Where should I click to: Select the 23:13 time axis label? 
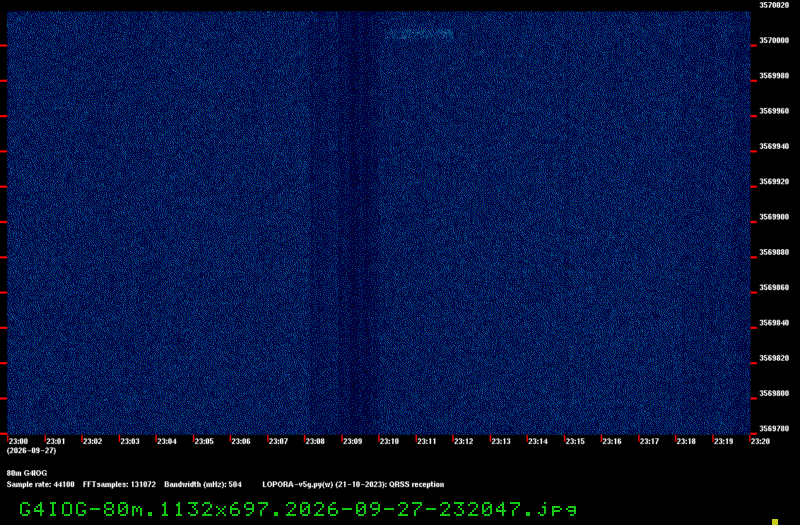(x=501, y=441)
